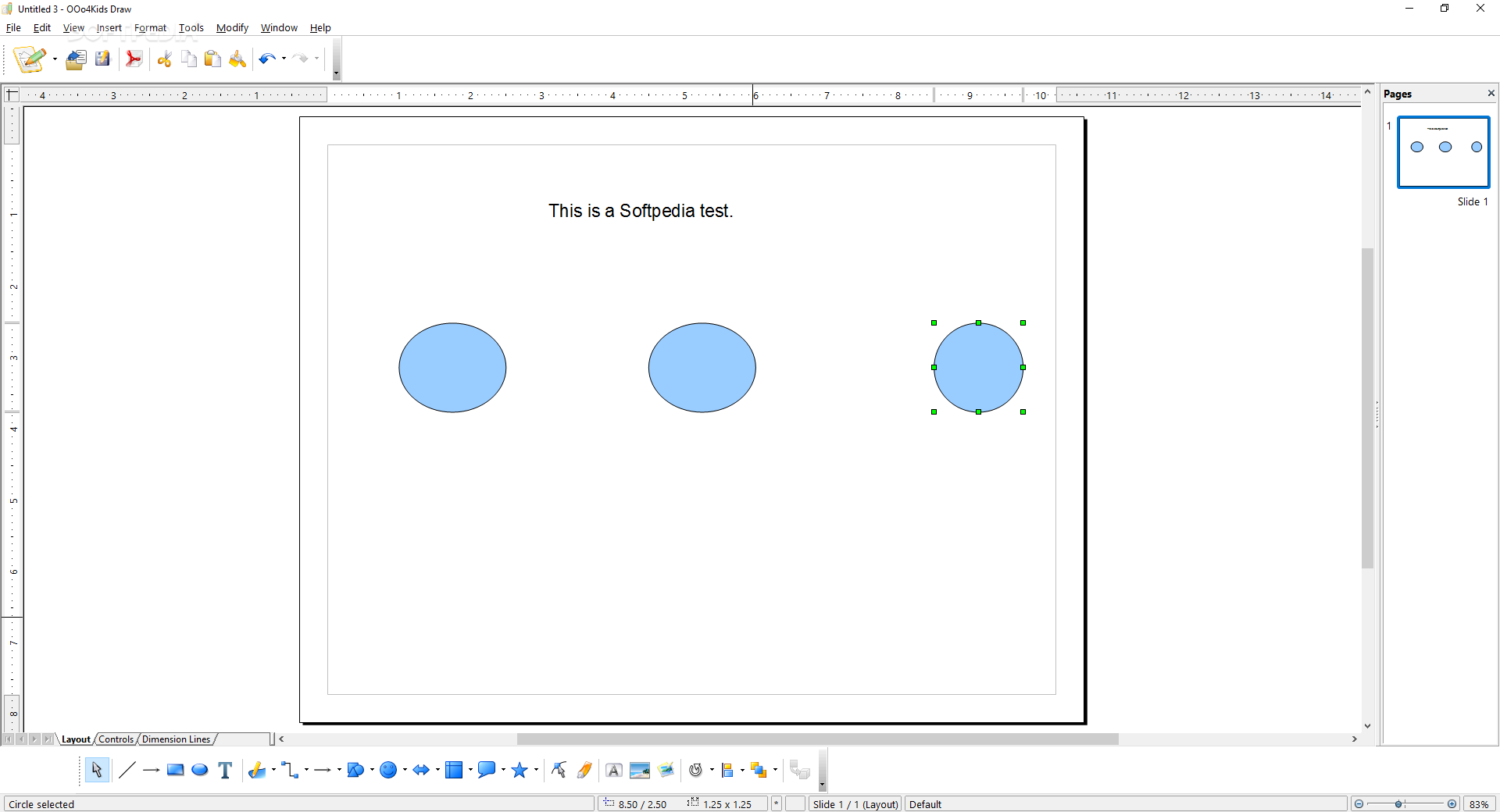Select the Freeform Curve tool
The image size is (1500, 812).
point(257,771)
